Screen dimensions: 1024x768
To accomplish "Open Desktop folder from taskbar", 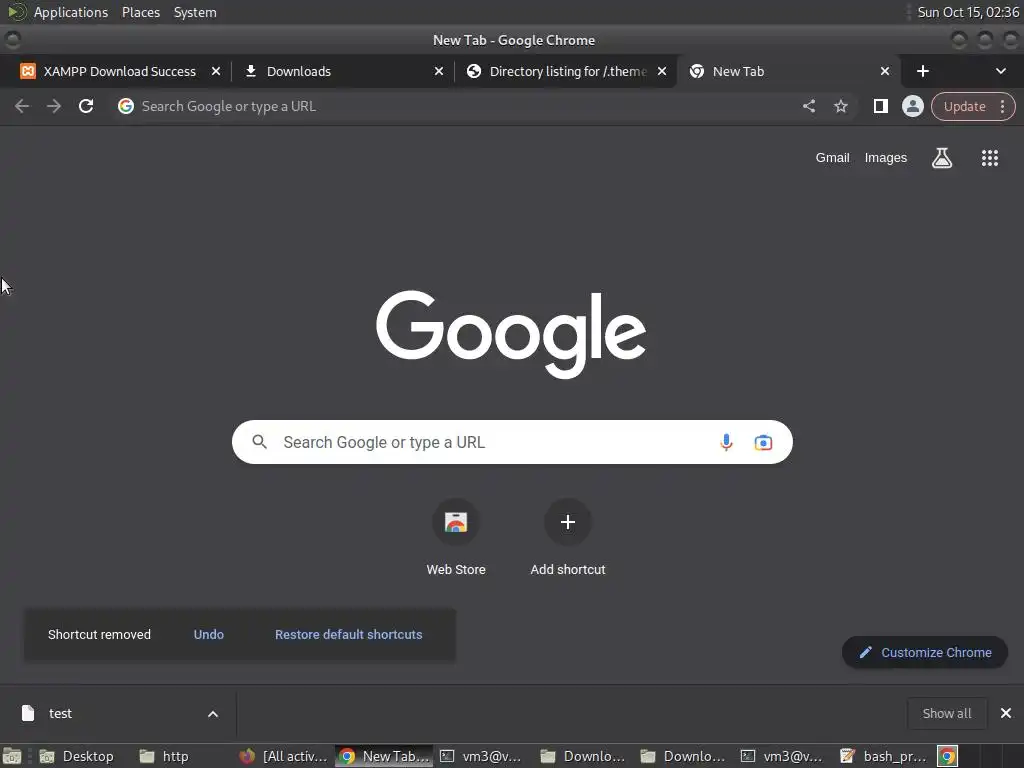I will (77, 756).
